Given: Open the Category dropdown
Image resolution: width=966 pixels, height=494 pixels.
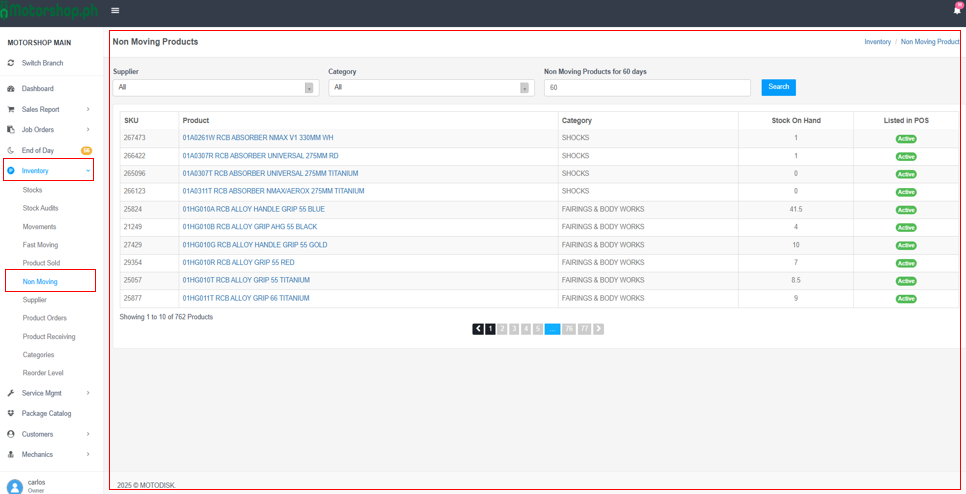Looking at the screenshot, I should coord(430,88).
